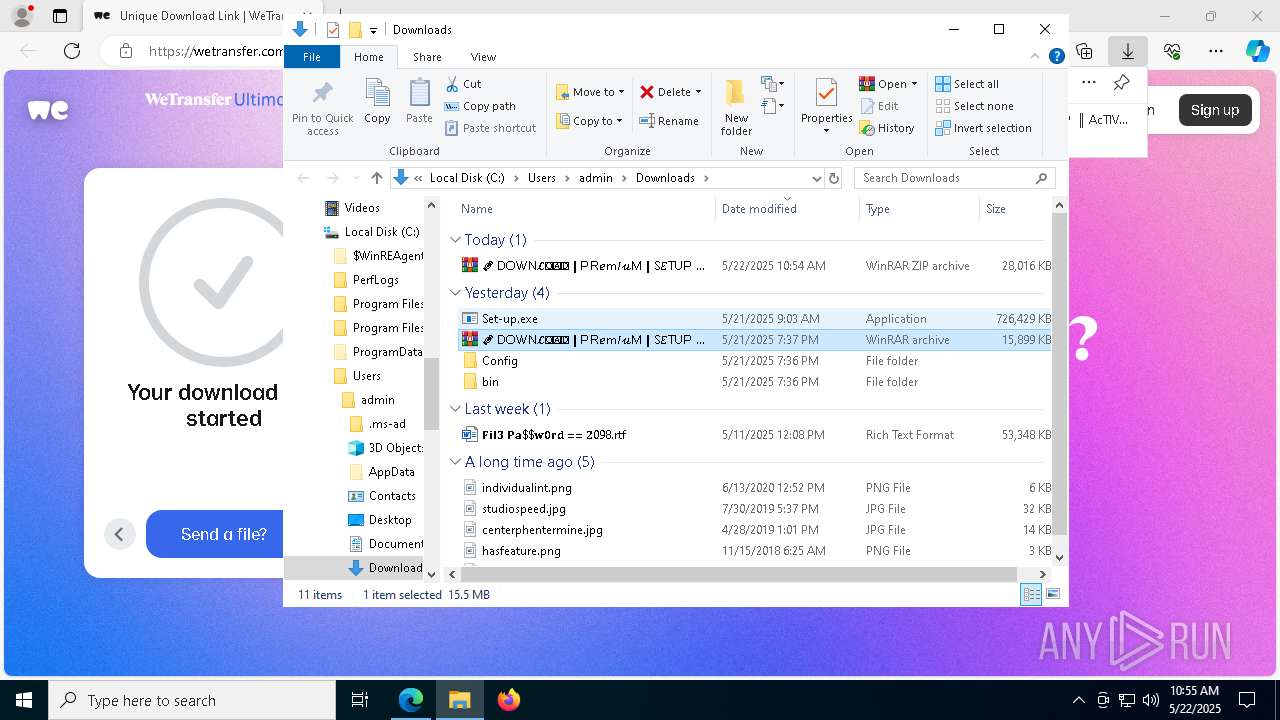The image size is (1280, 720).
Task: Open Edge downloads toolbar icon
Action: (x=1127, y=51)
